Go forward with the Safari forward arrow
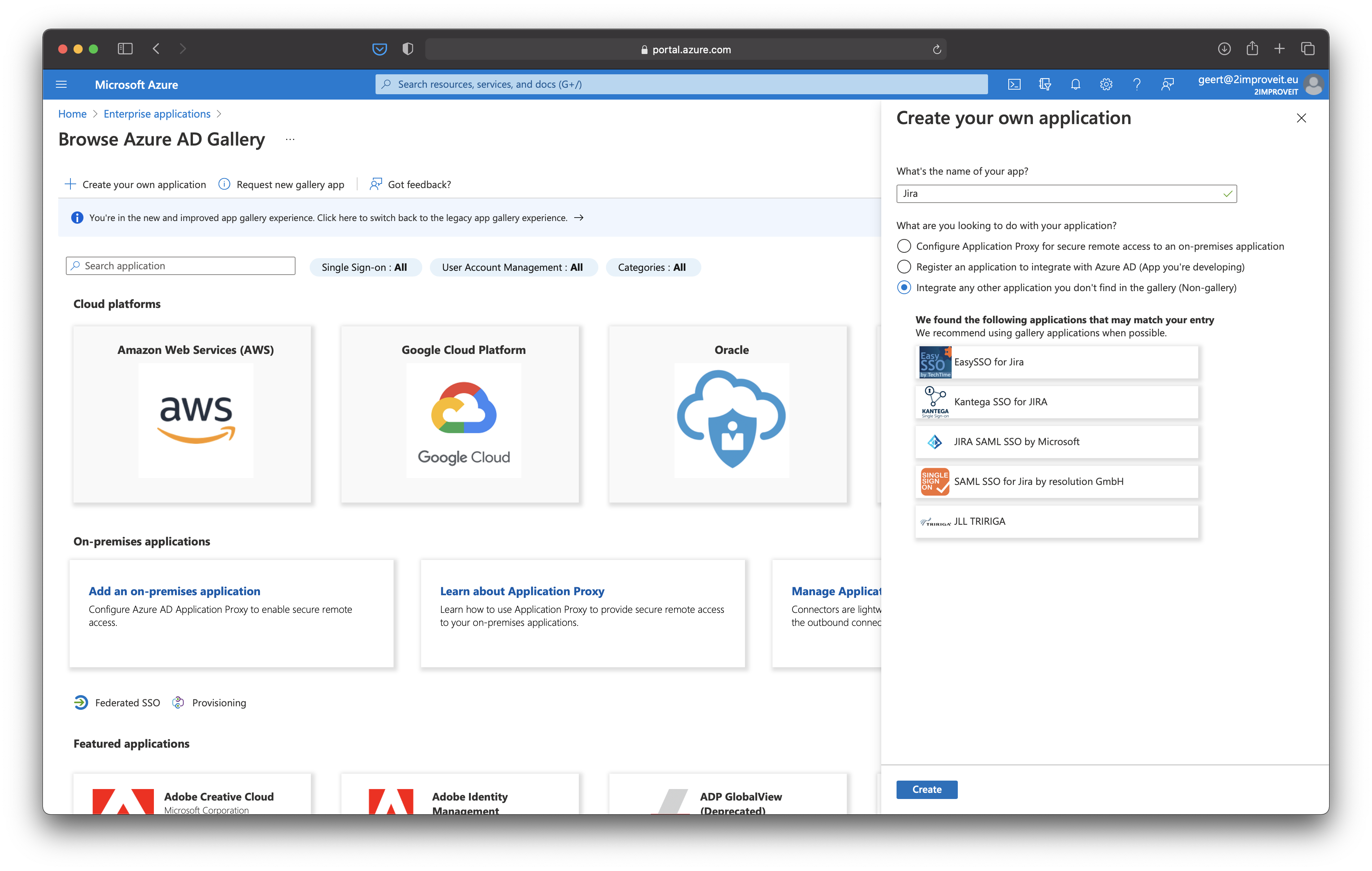This screenshot has height=871, width=1372. pos(182,49)
